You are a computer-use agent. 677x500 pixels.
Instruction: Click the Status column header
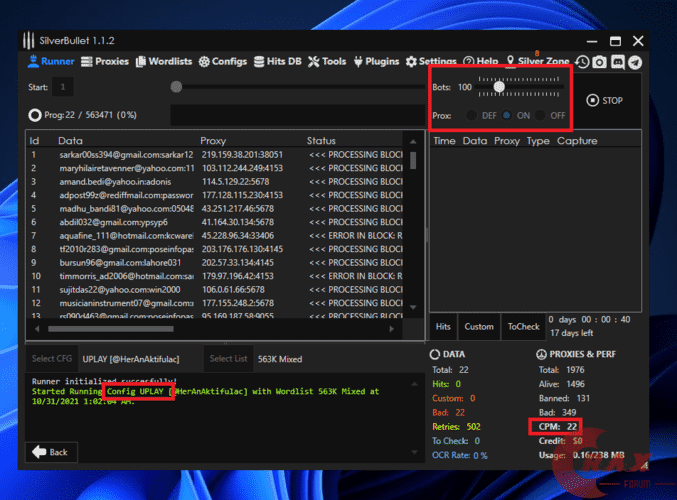(321, 141)
